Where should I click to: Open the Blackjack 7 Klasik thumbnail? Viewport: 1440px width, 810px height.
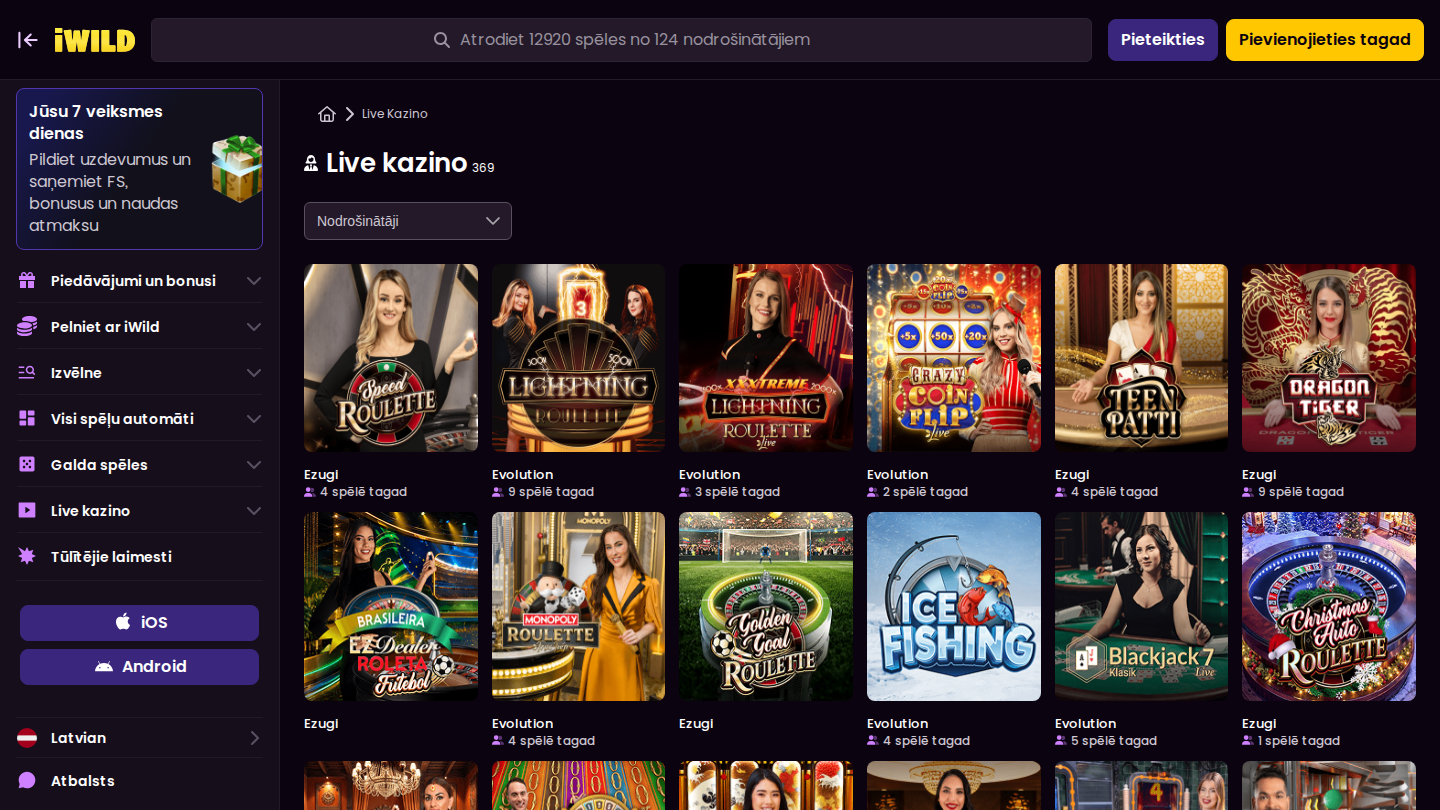[1141, 607]
